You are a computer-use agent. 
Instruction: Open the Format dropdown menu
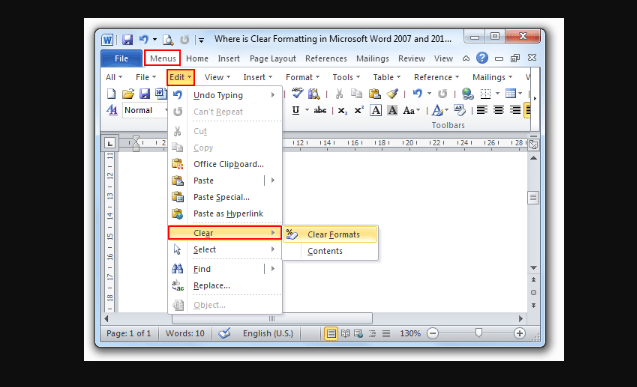click(302, 77)
